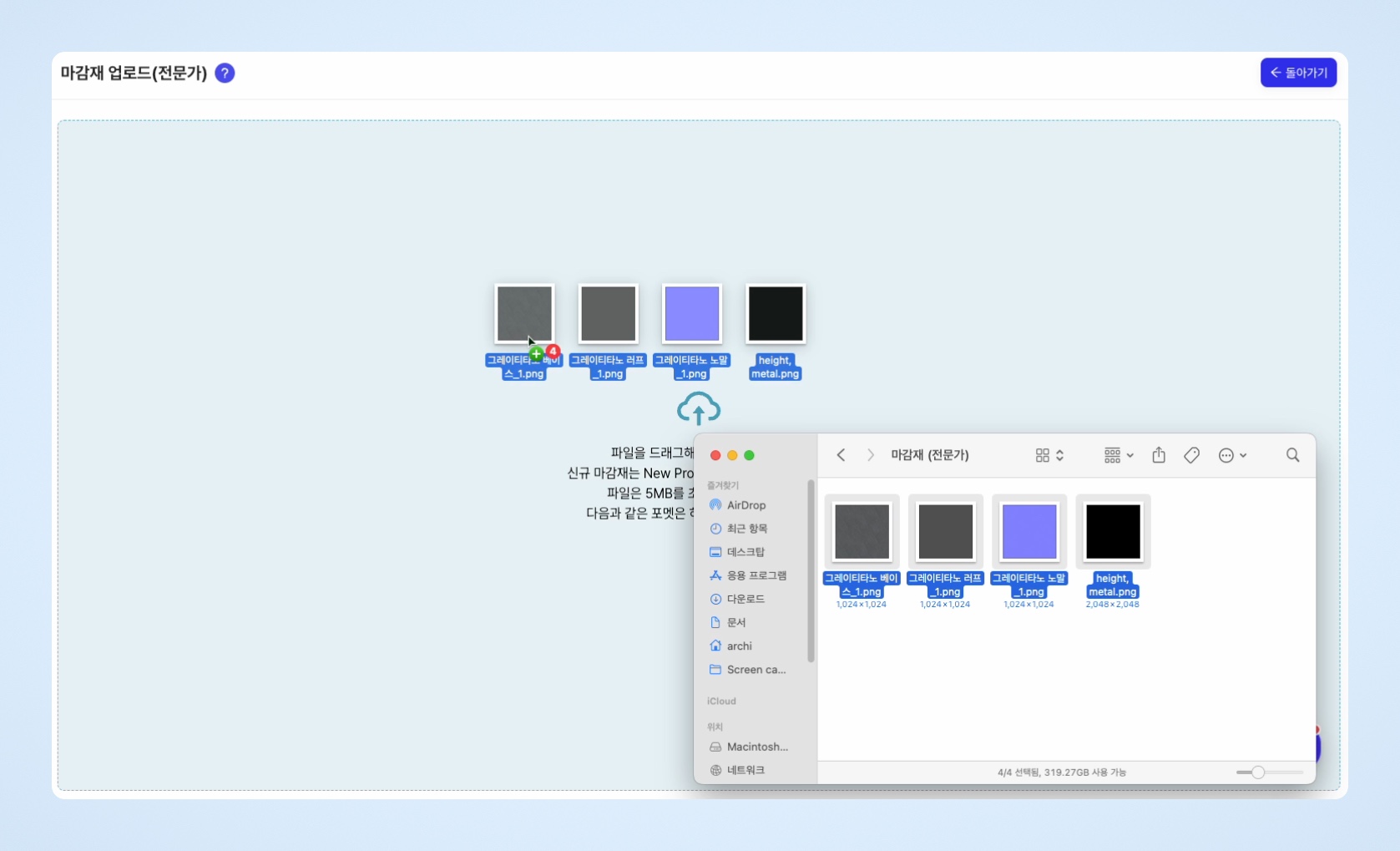Open the Finder more actions menu

tap(1232, 455)
